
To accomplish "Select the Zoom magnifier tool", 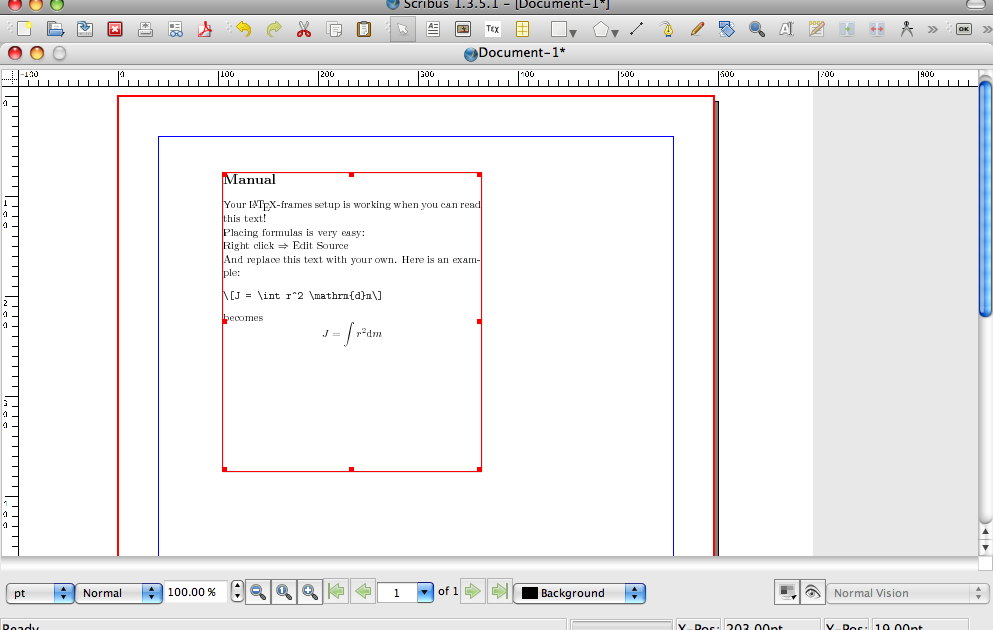I will pyautogui.click(x=756, y=29).
